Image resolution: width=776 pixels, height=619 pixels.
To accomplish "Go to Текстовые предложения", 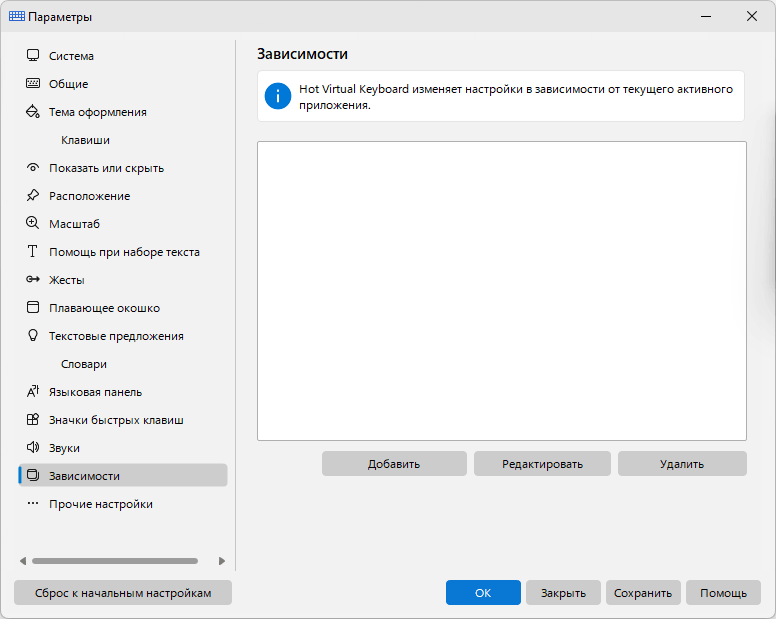I will point(123,336).
